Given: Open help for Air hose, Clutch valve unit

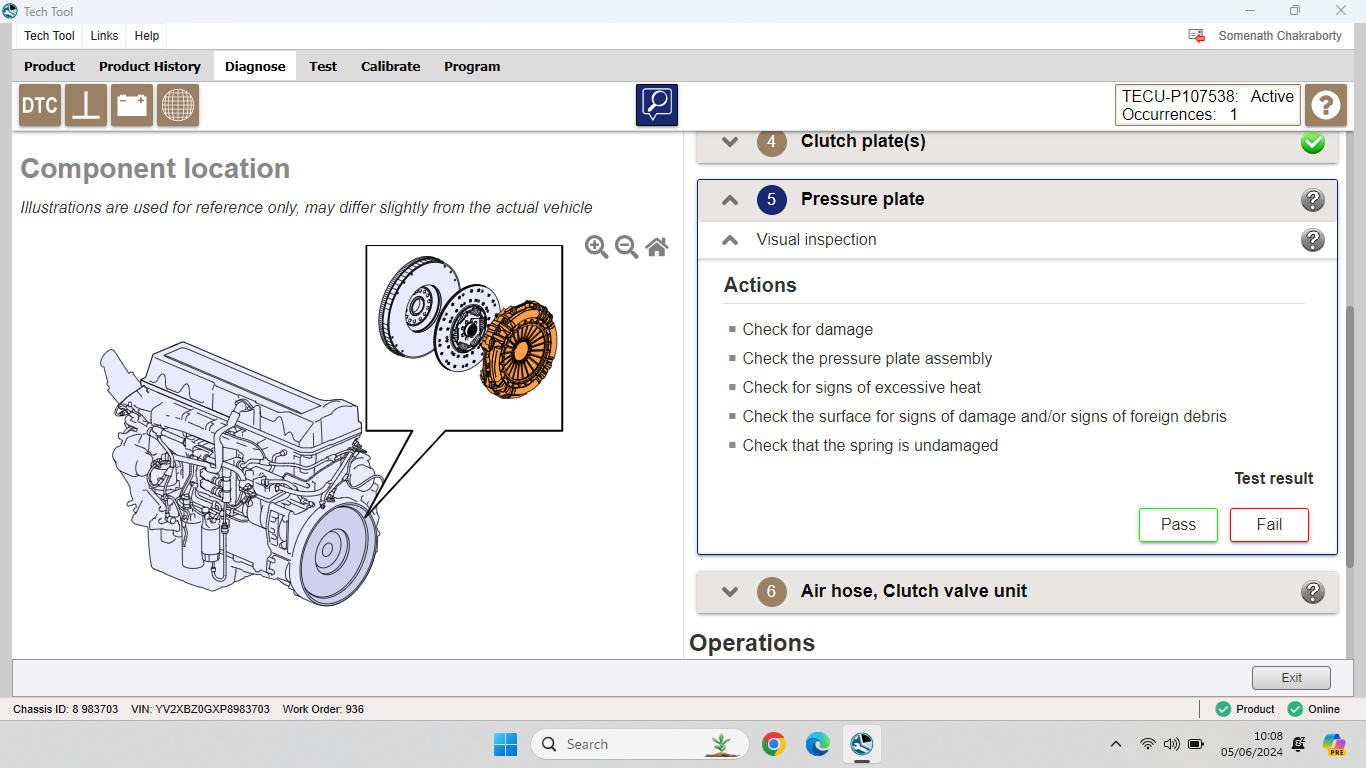Looking at the screenshot, I should click(1313, 592).
